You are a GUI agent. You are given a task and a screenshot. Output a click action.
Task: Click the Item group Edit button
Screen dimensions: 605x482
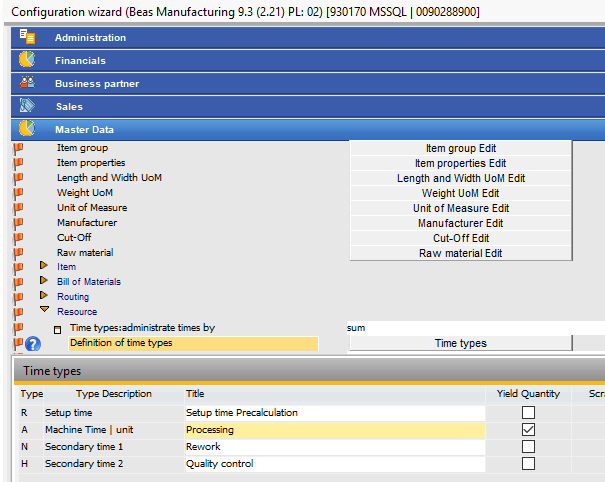click(x=460, y=148)
